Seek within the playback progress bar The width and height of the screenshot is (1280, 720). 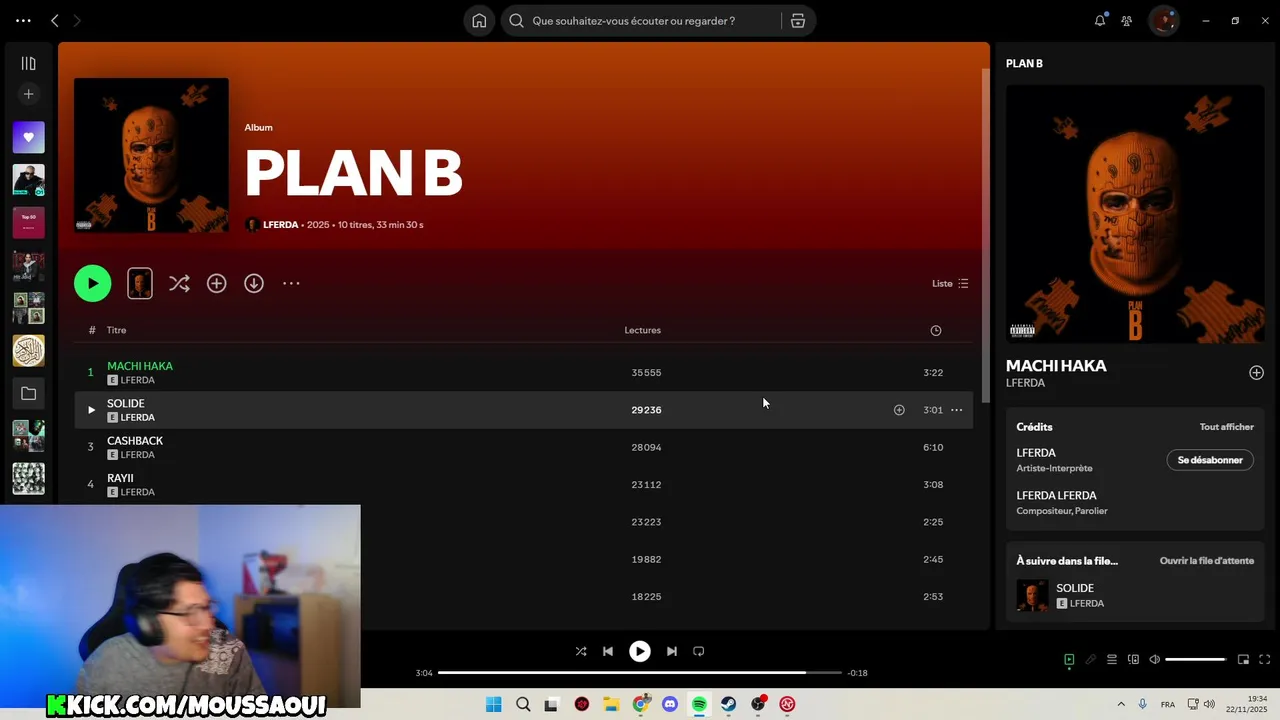coord(640,673)
